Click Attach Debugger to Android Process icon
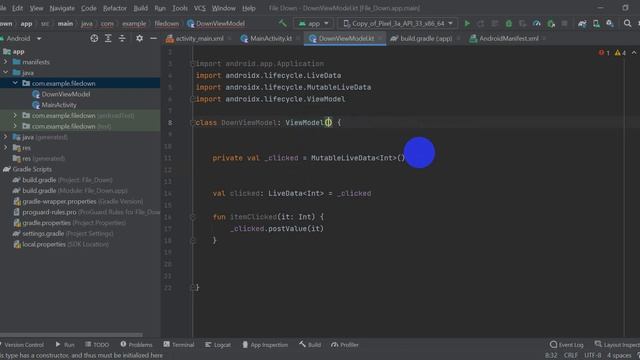Image resolution: width=640 pixels, height=360 pixels. (x=551, y=24)
